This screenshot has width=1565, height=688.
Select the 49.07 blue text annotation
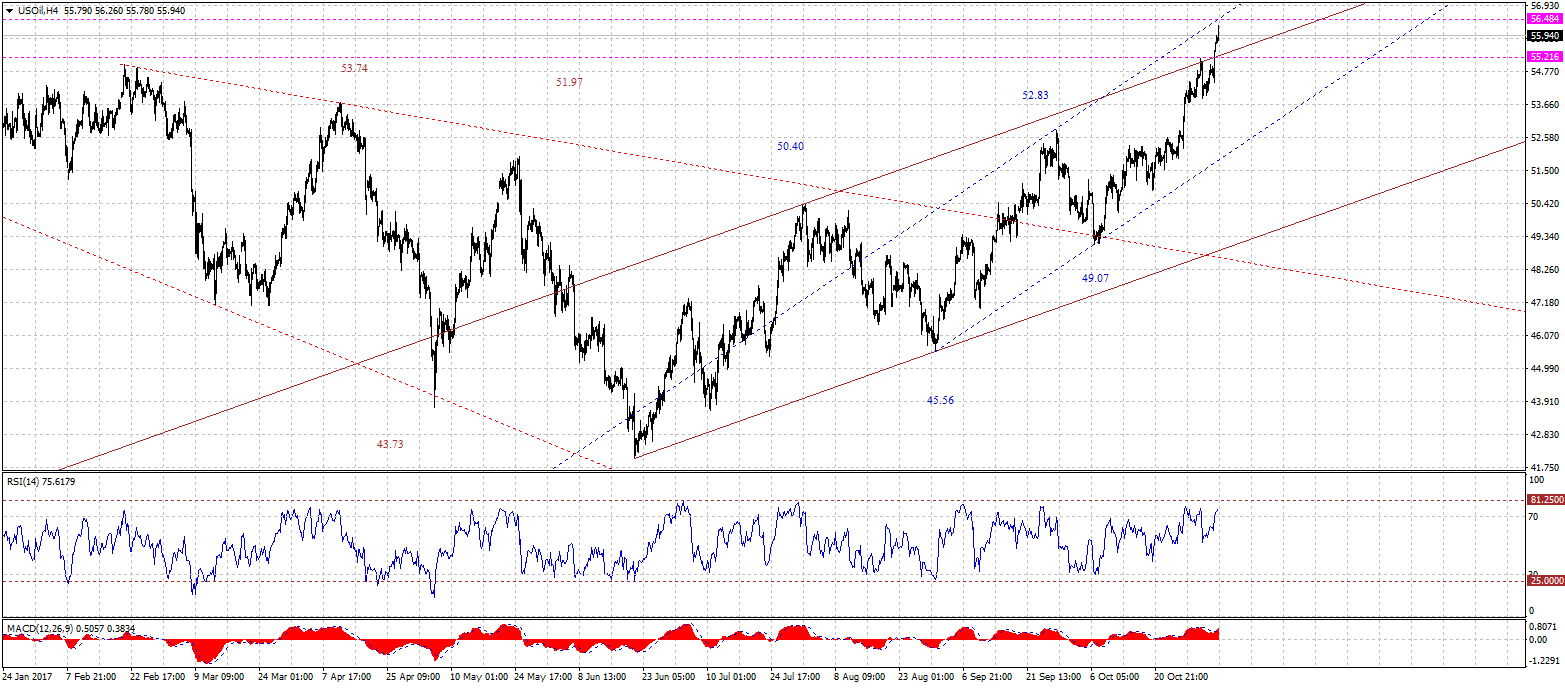[1095, 277]
